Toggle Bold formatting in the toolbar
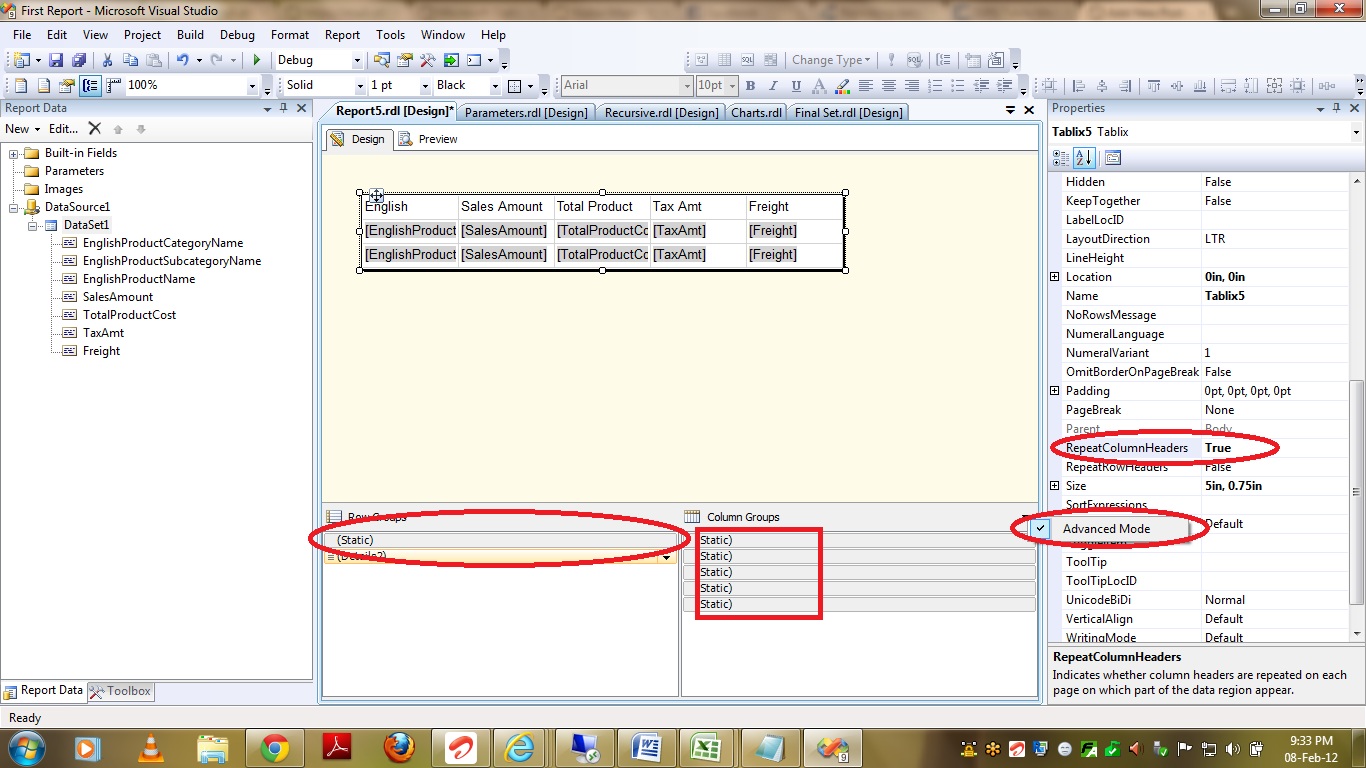 (x=750, y=86)
